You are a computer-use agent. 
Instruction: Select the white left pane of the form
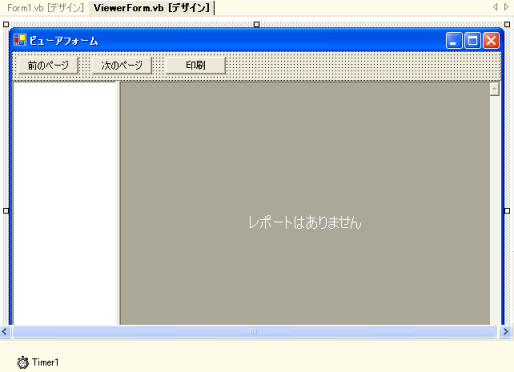pyautogui.click(x=65, y=203)
